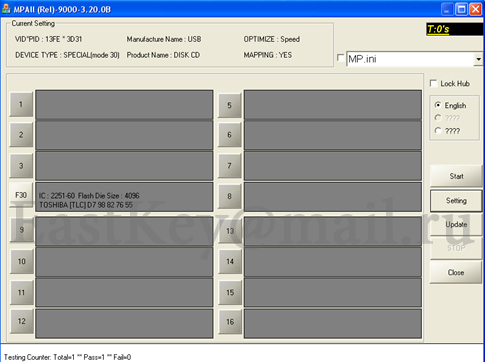Click the MAPPING : YES text
Viewport: 485px width, 362px height.
tap(268, 55)
